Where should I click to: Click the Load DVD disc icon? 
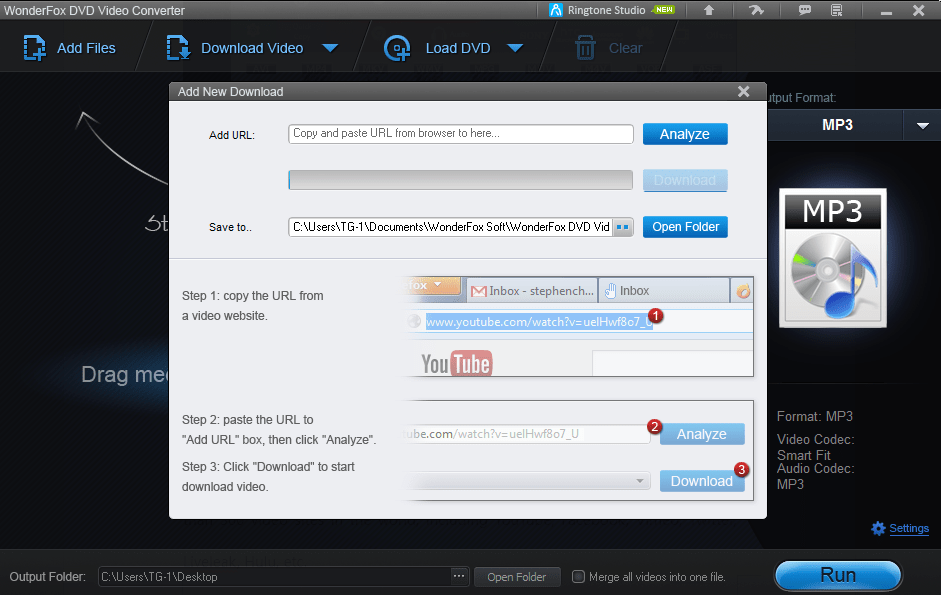[397, 48]
